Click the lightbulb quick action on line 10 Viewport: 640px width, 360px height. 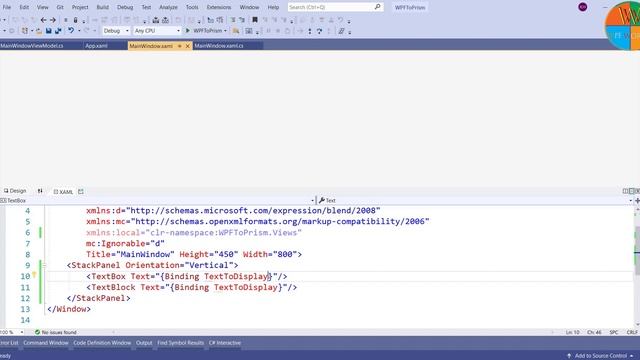tap(34, 276)
